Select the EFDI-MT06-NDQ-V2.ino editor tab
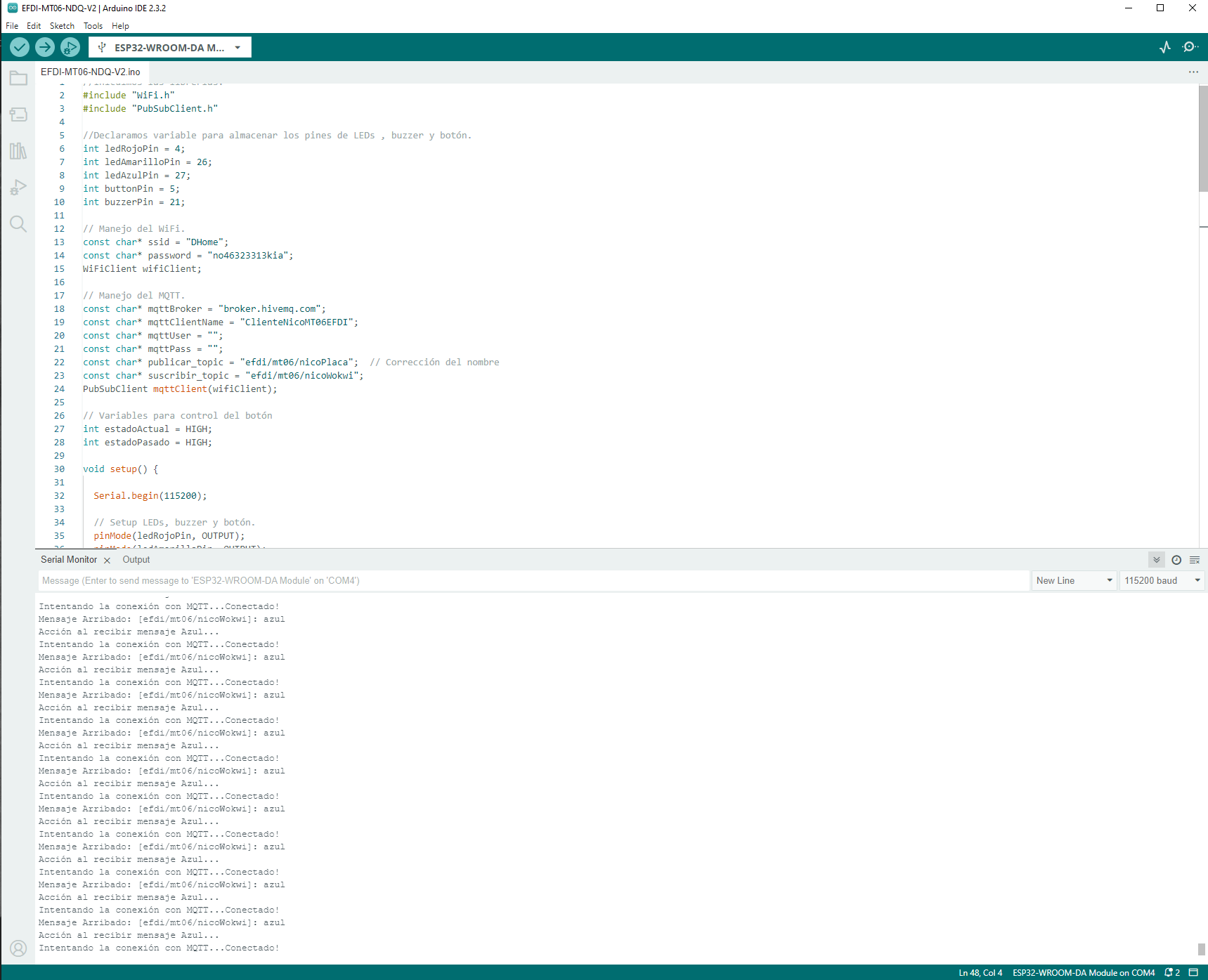The height and width of the screenshot is (980, 1208). (91, 72)
